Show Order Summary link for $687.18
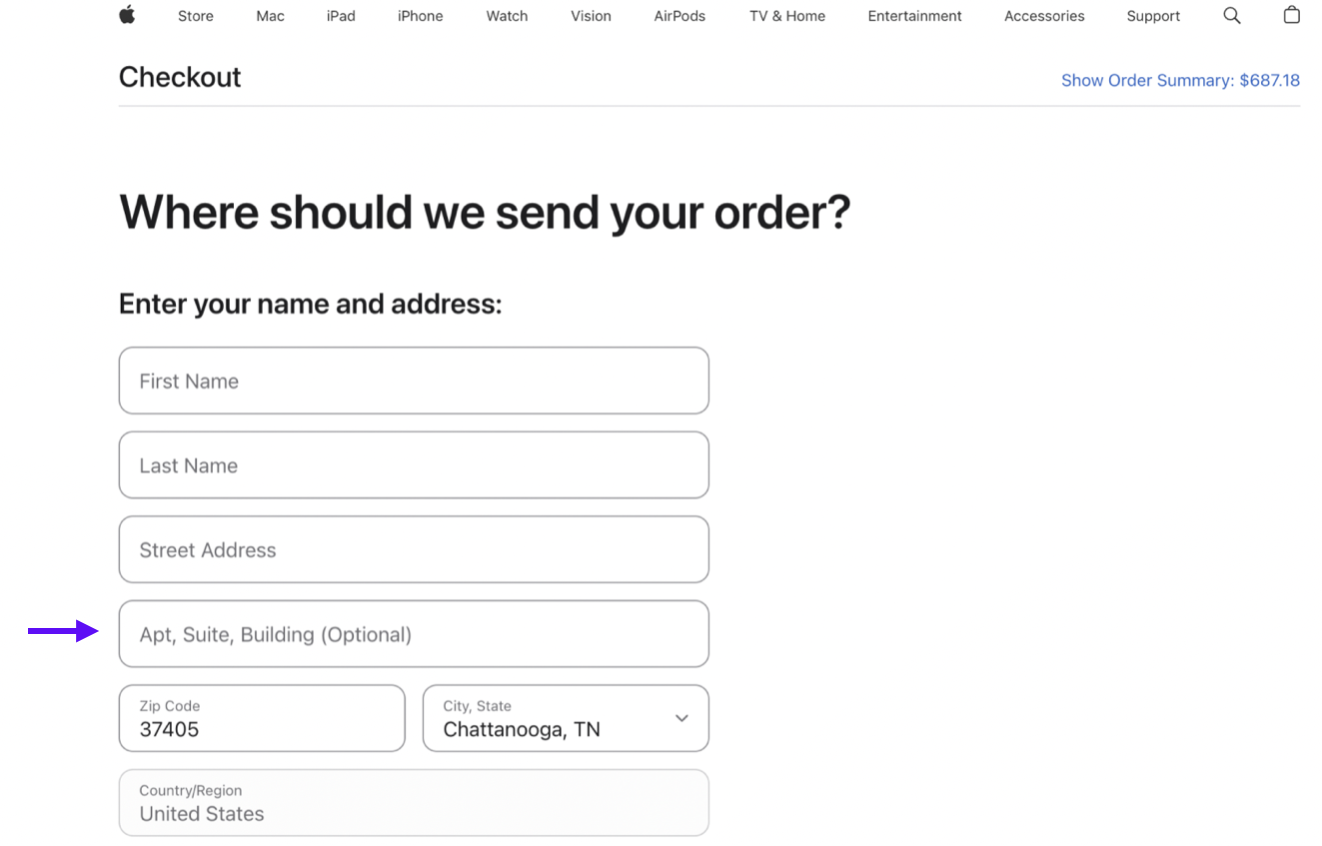1322x846 pixels. pos(1180,80)
